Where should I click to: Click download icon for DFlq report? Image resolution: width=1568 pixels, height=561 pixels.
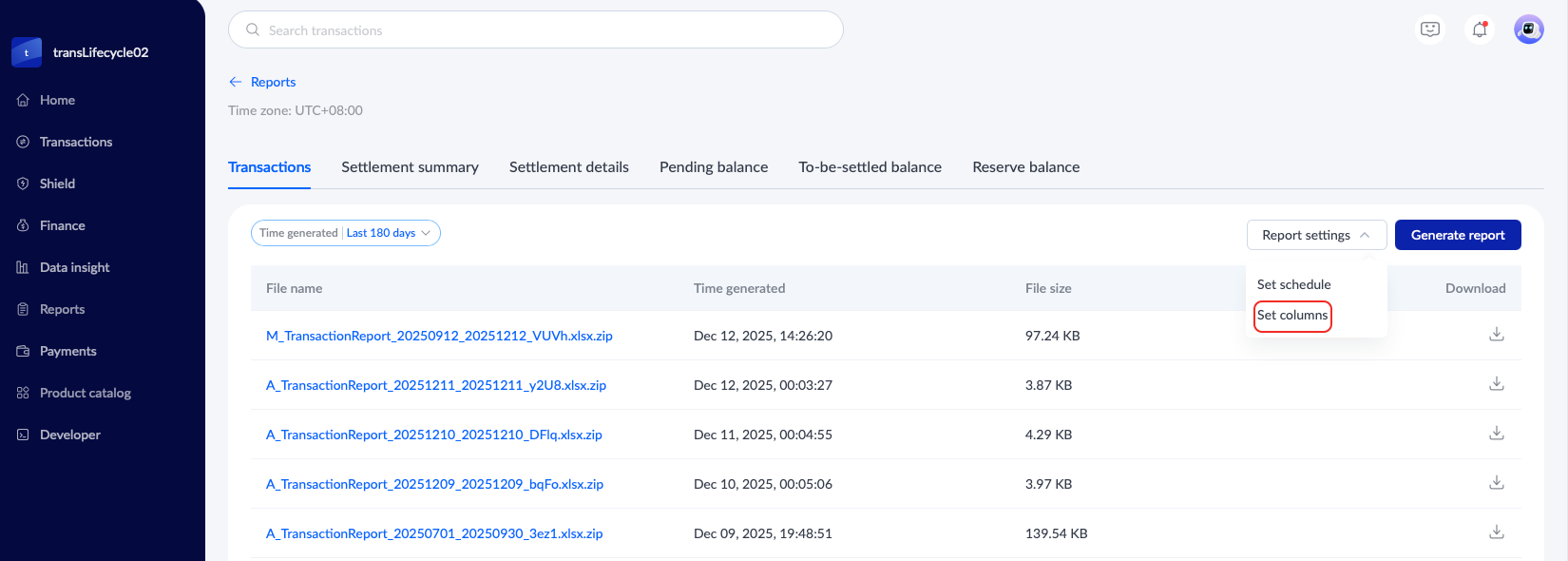pyautogui.click(x=1496, y=434)
